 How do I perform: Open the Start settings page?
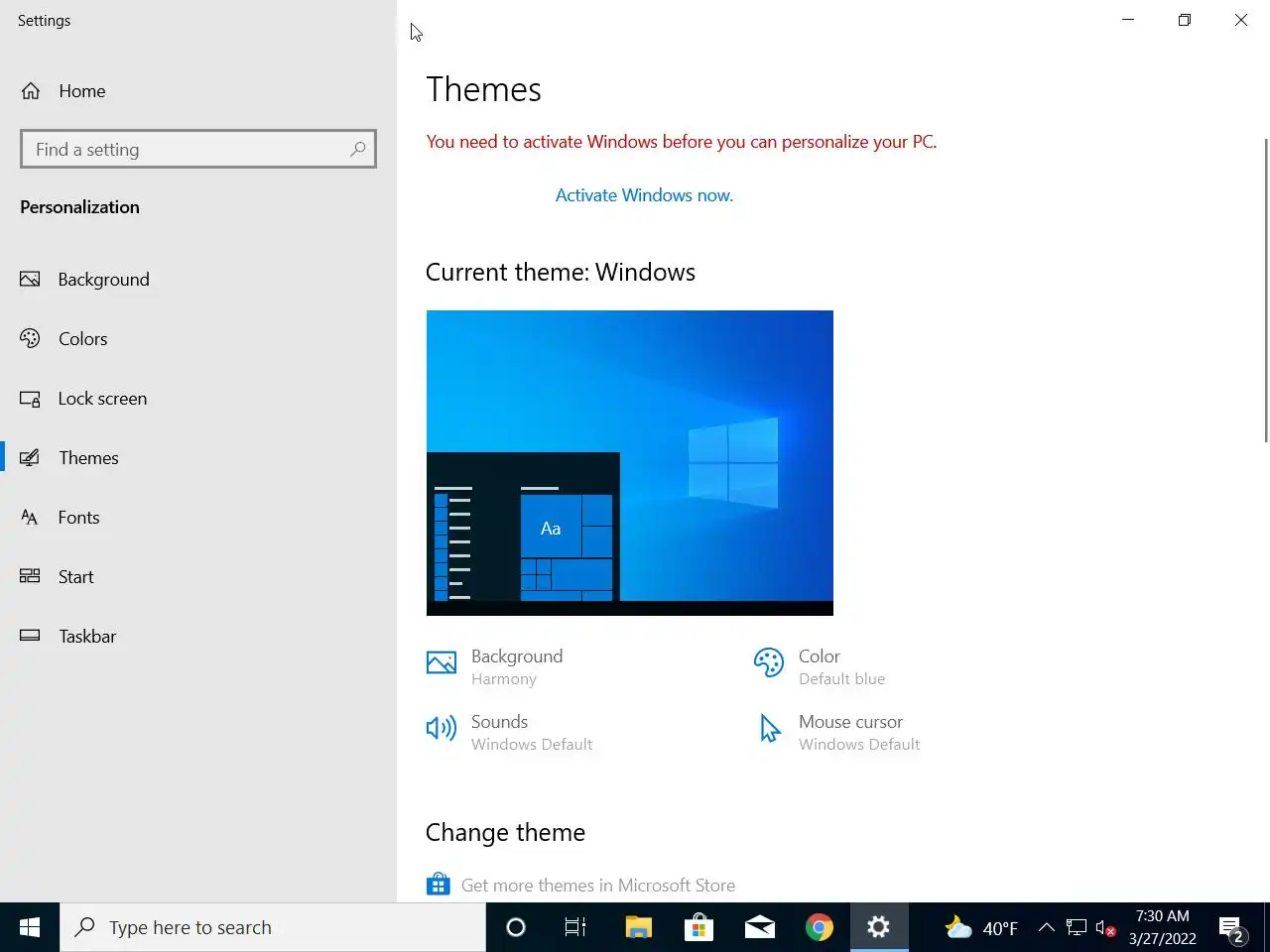(198, 577)
